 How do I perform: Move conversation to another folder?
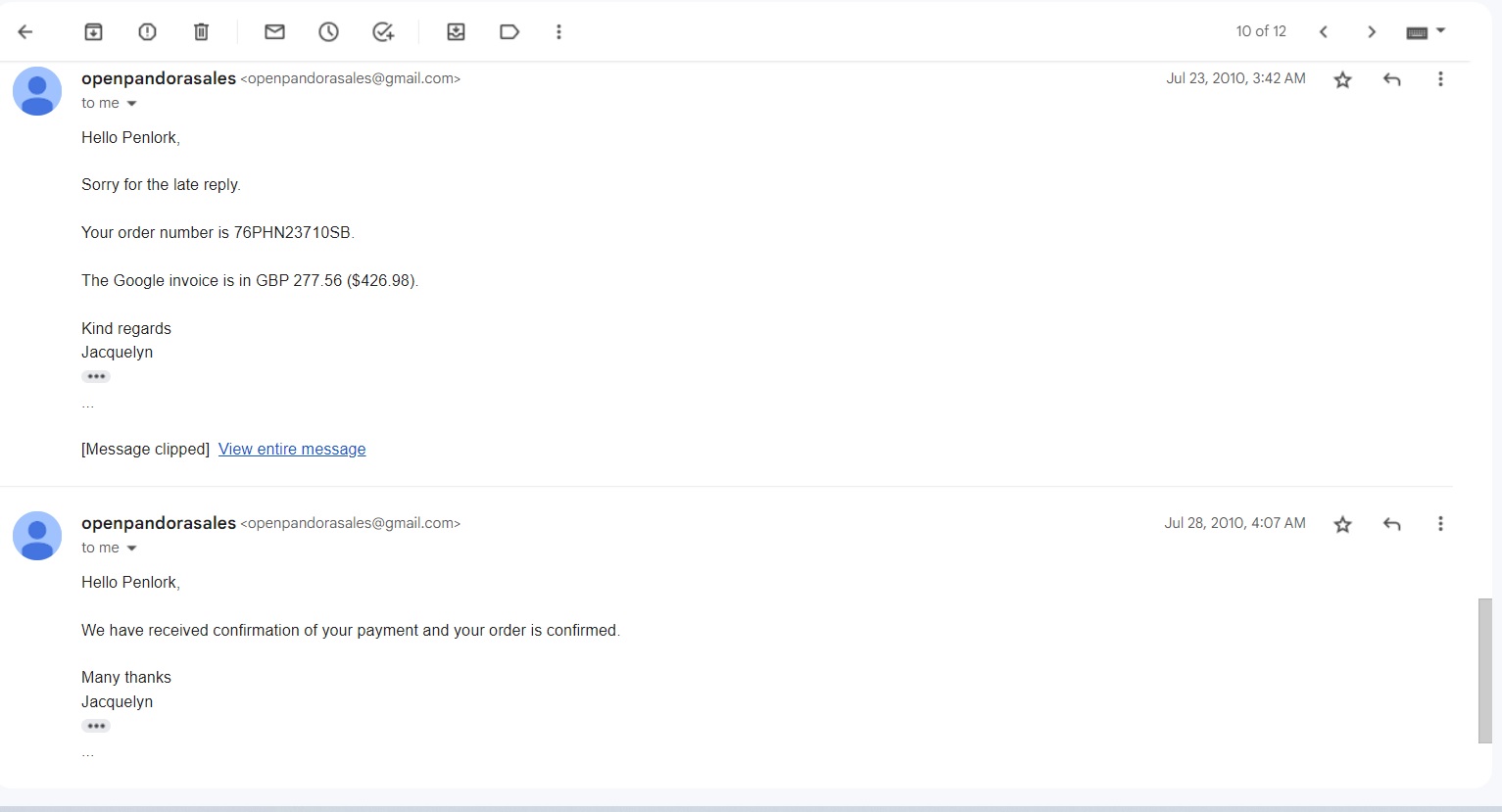456,32
